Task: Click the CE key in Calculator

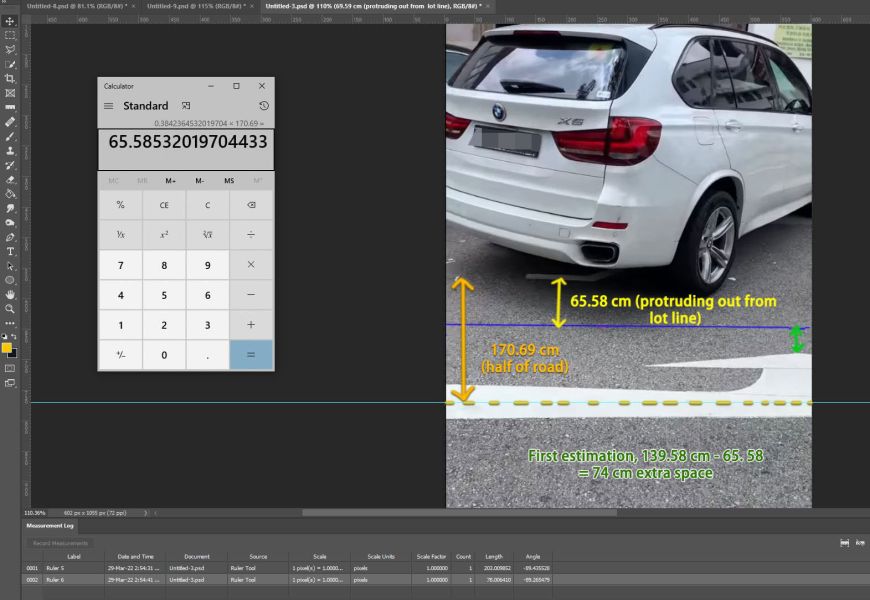Action: tap(164, 205)
